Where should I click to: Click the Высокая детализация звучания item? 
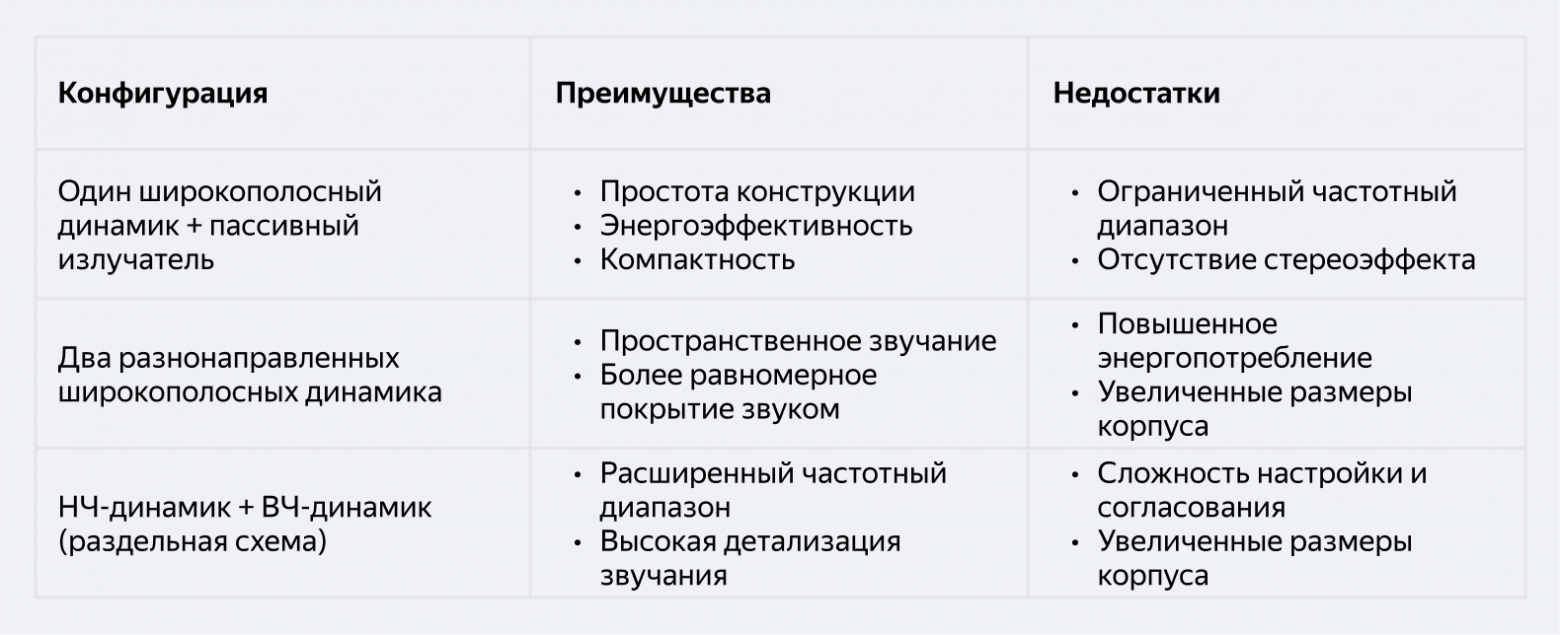[750, 558]
